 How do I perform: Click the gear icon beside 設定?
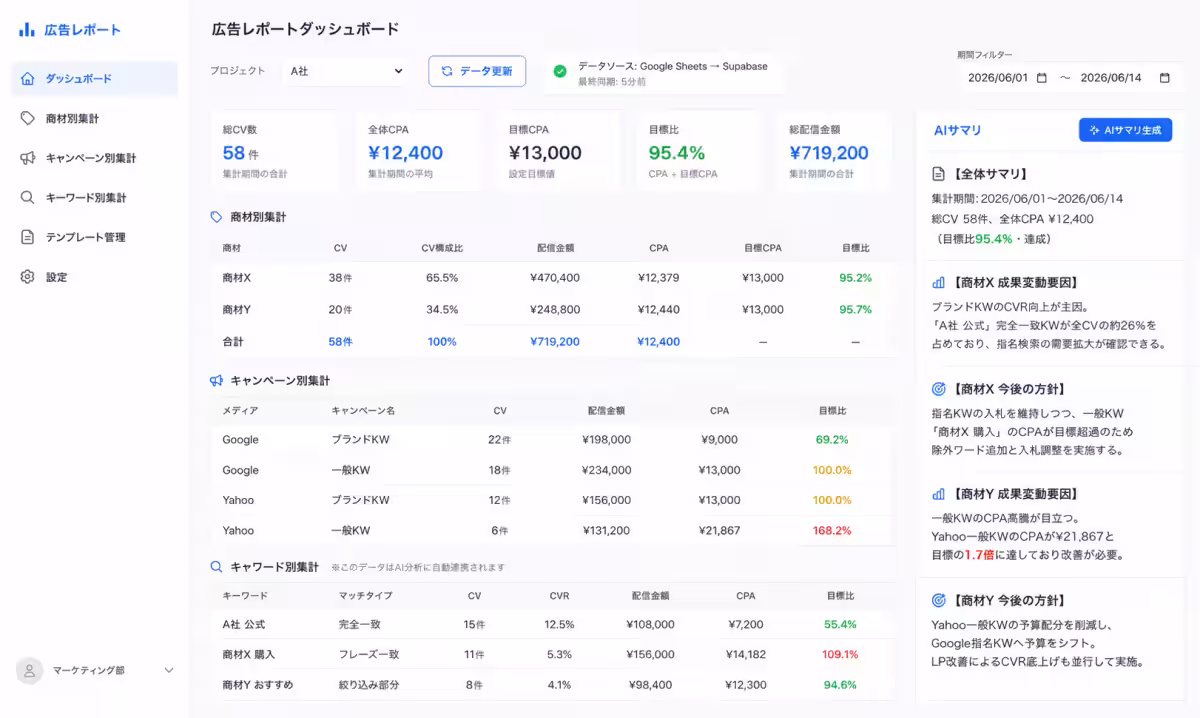click(x=28, y=277)
